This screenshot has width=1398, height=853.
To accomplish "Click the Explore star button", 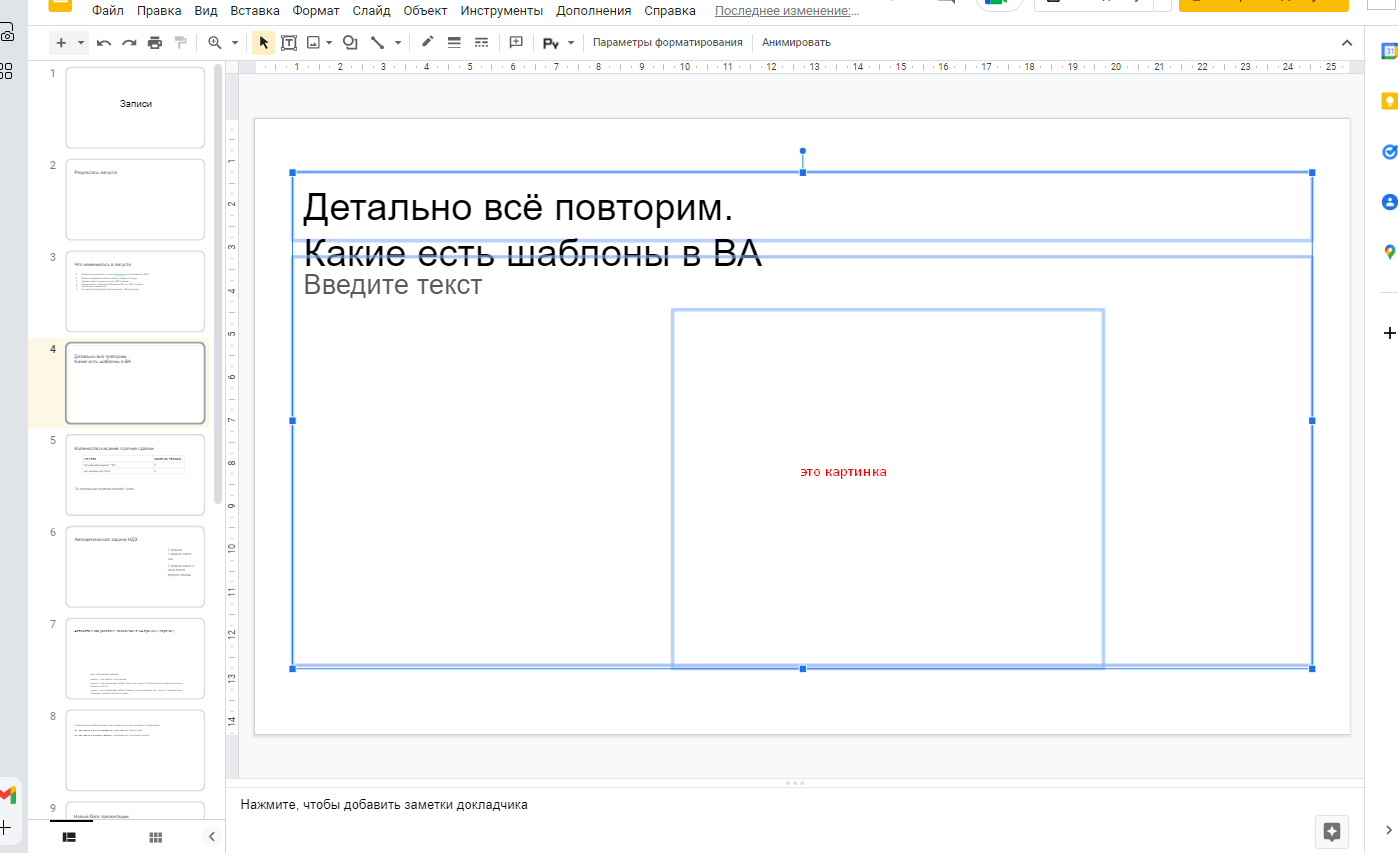I will (1331, 831).
